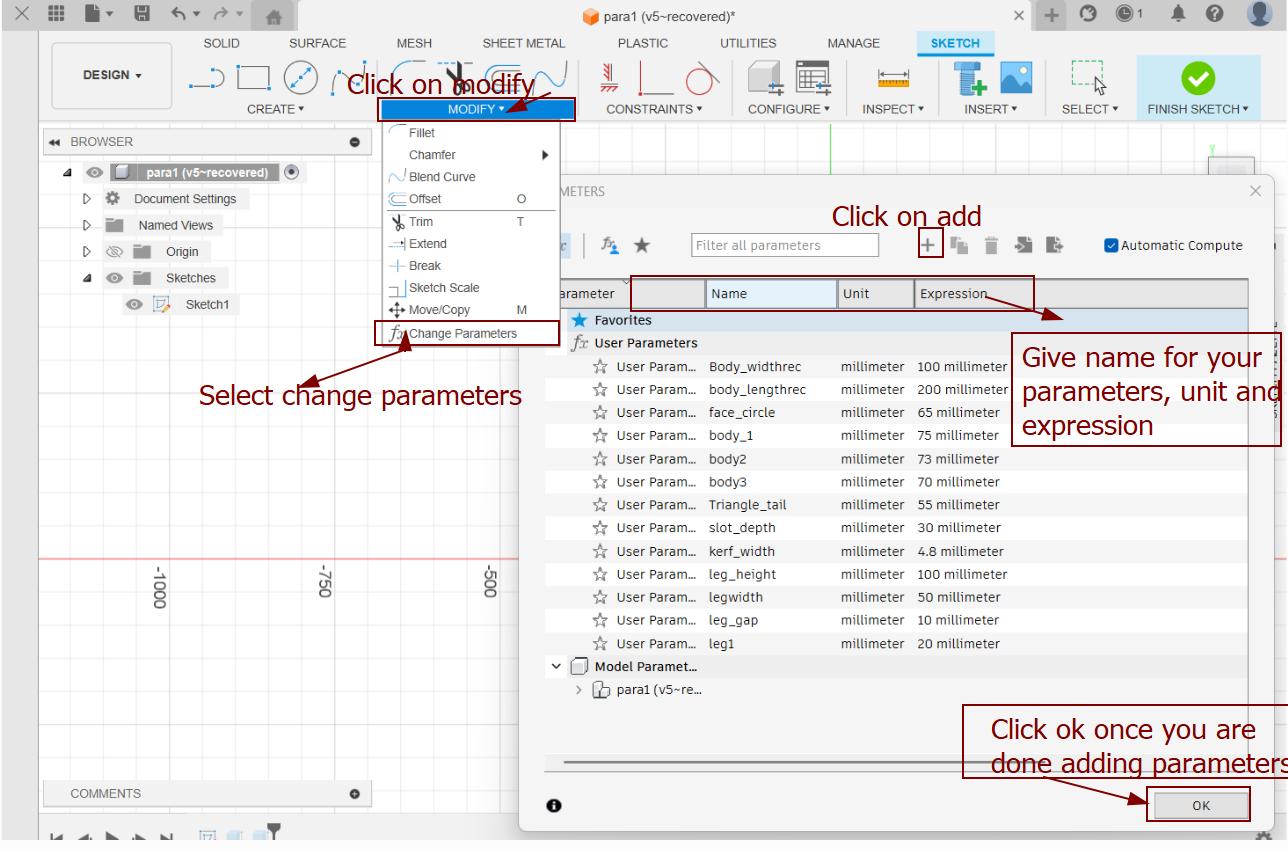Hide the Sketches folder eye icon
This screenshot has height=851, width=1288.
coord(114,278)
